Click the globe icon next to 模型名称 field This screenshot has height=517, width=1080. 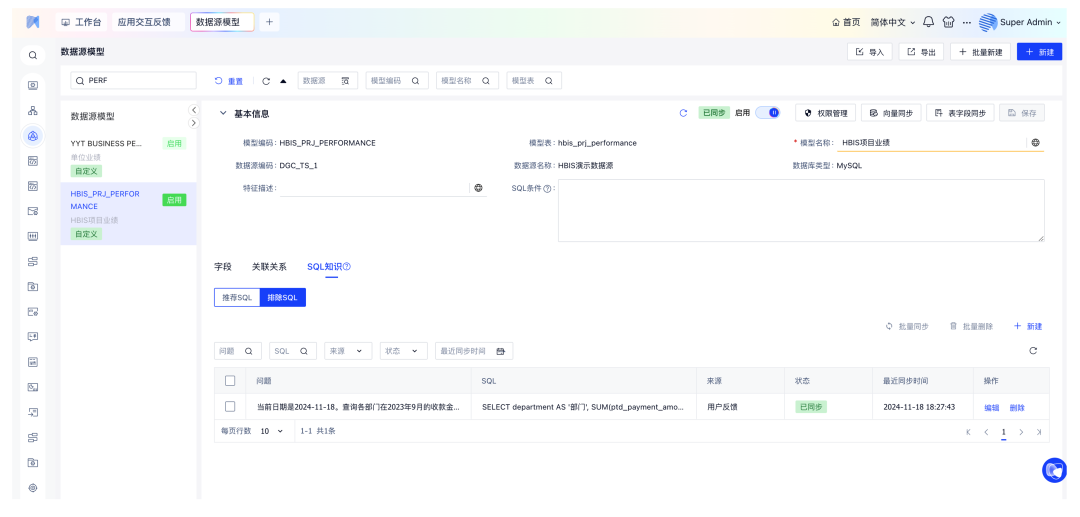1036,143
